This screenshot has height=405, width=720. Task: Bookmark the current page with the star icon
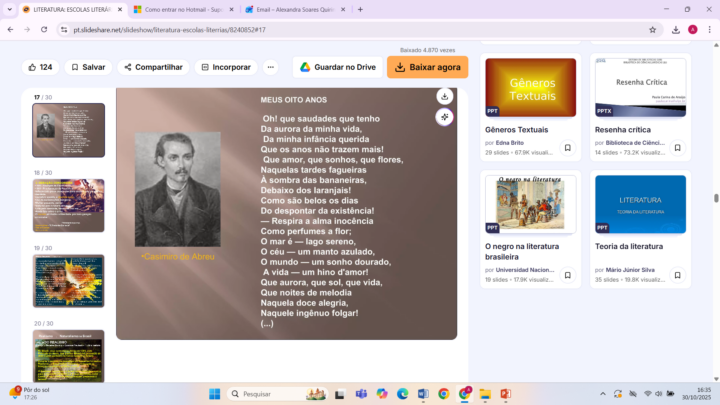coord(652,30)
